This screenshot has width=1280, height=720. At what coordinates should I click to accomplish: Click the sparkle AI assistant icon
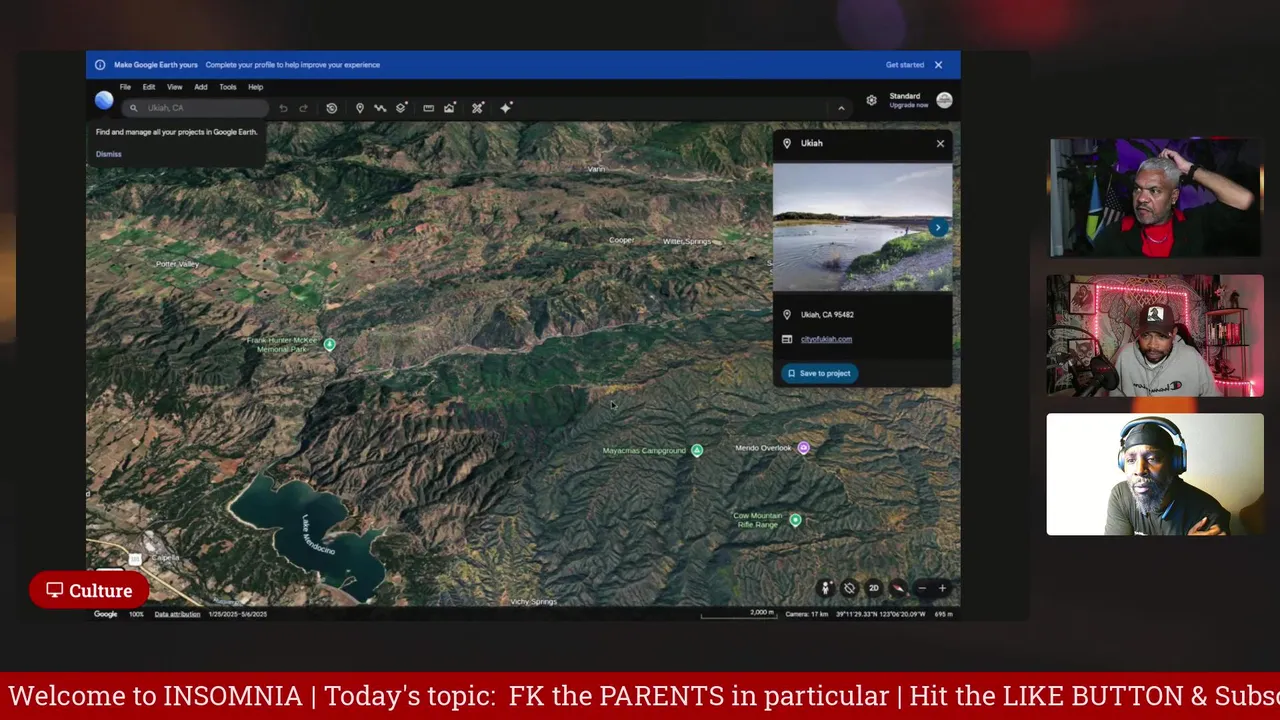pos(506,108)
